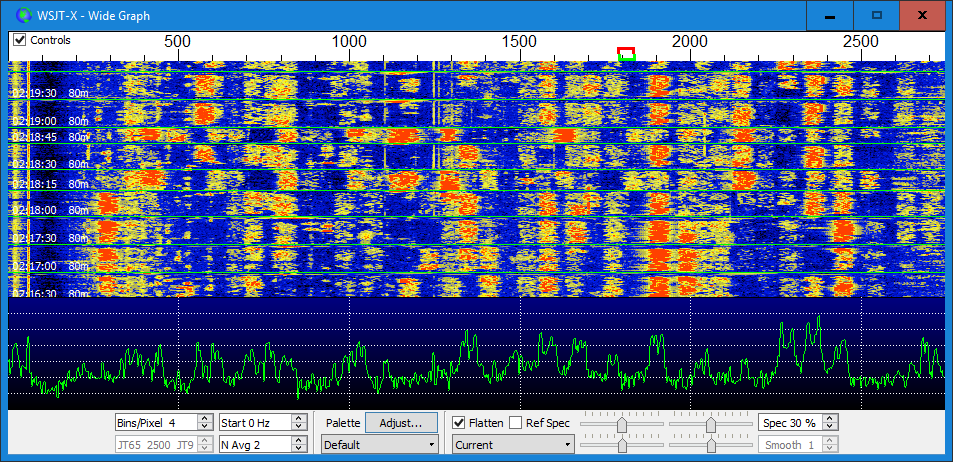The height and width of the screenshot is (462, 953).
Task: Toggle the Controls checkbox
Action: [20, 40]
